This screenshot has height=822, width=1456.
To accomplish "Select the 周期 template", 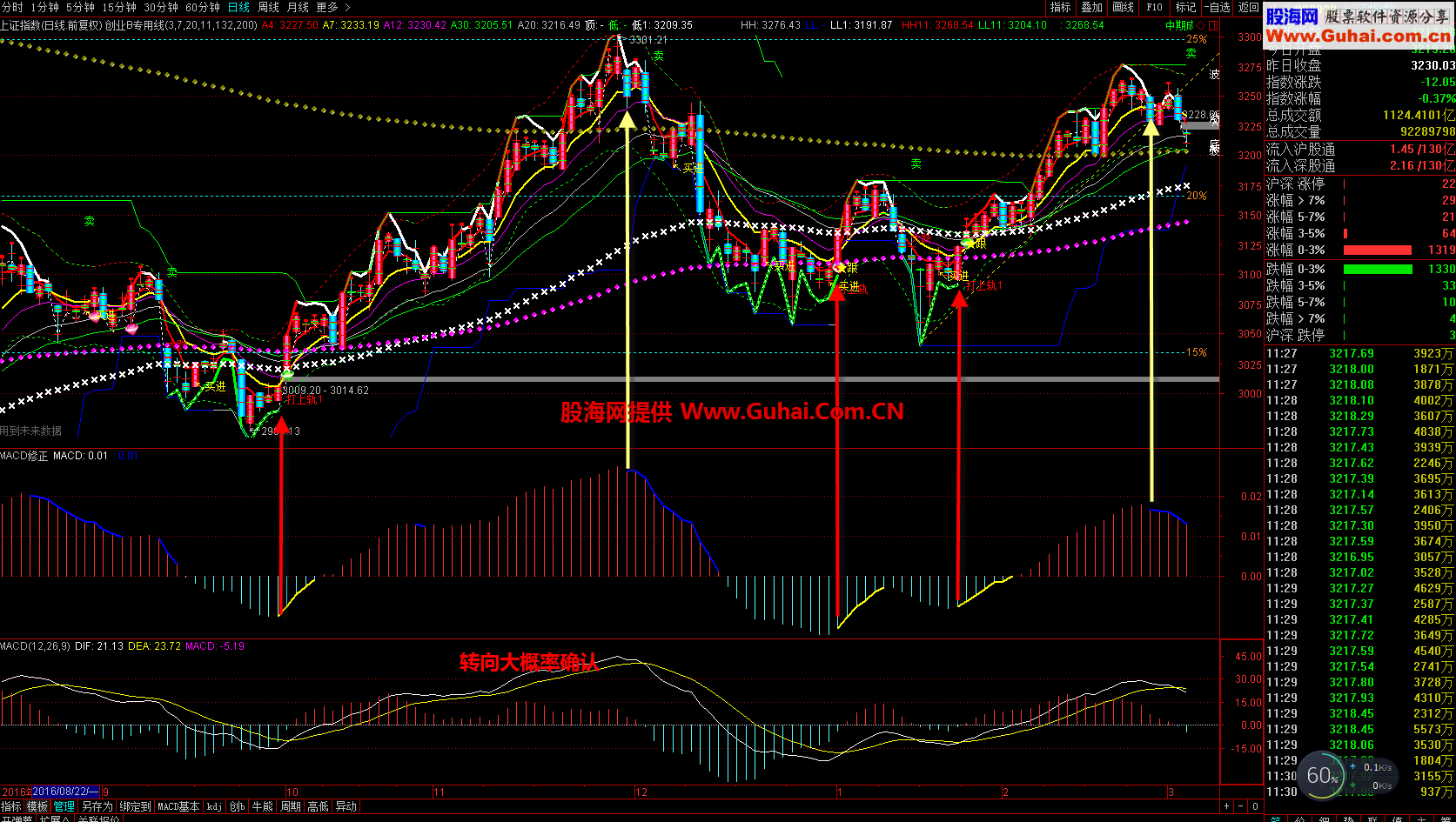I will [x=290, y=807].
